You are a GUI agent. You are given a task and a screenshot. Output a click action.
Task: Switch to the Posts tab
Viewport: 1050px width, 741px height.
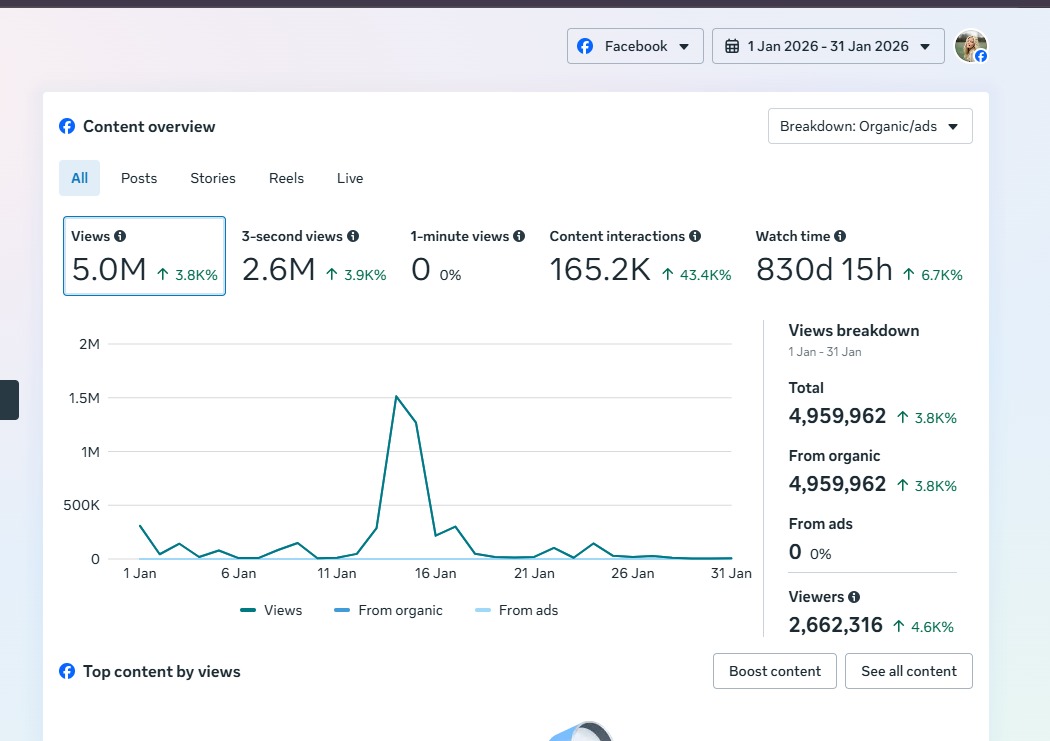tap(139, 178)
